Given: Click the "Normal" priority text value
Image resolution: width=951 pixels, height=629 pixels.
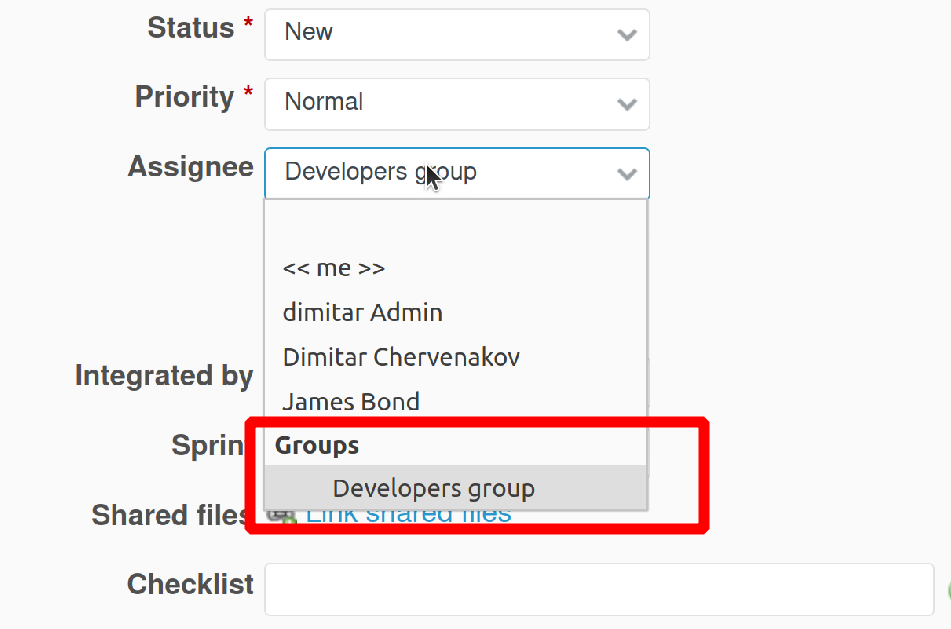Looking at the screenshot, I should tap(322, 101).
